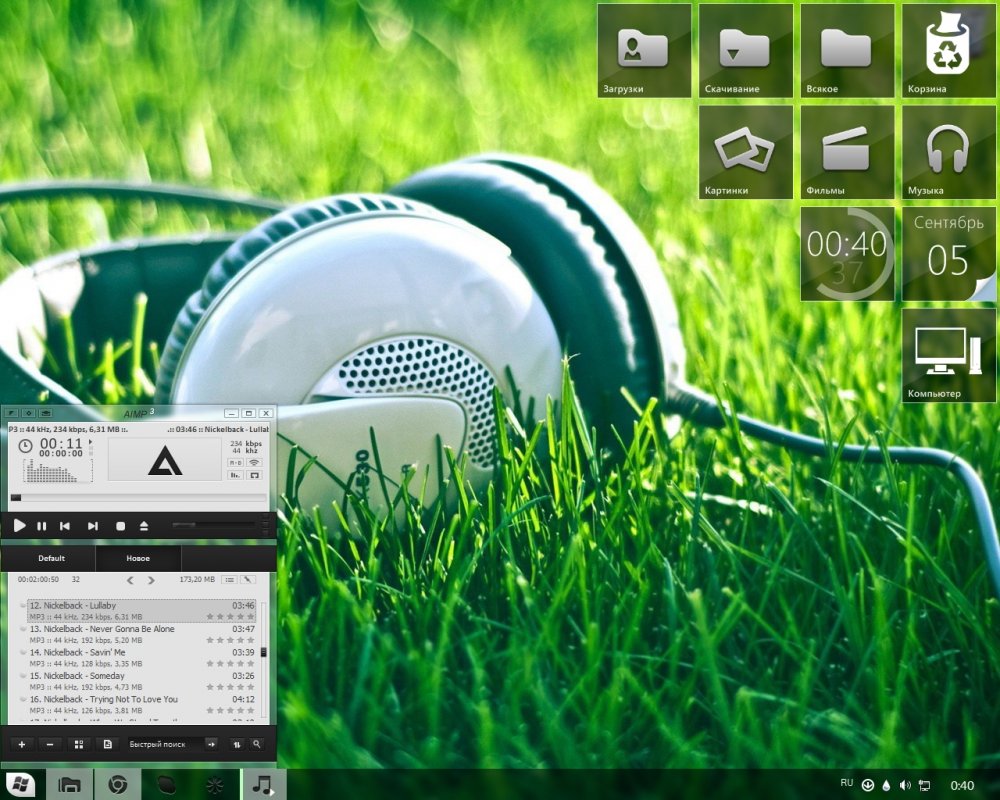Skip to previous track in AIMP
The height and width of the screenshot is (800, 1000).
pyautogui.click(x=64, y=526)
